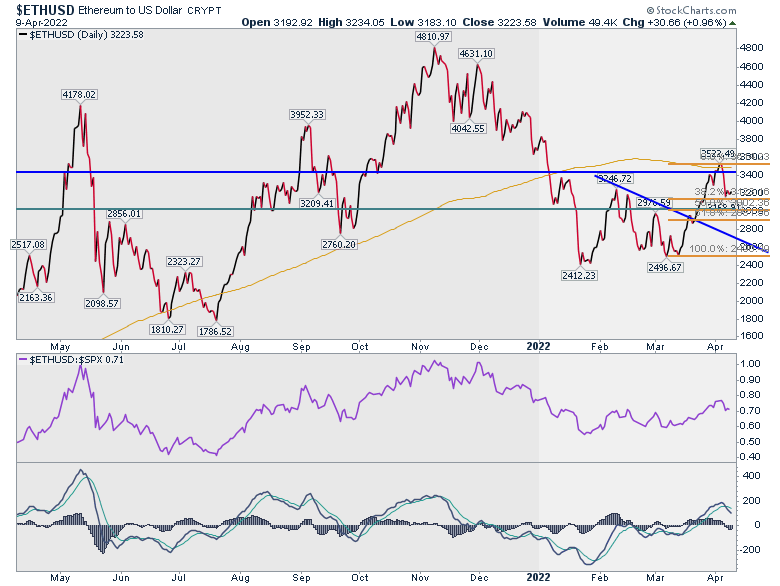Image resolution: width=780 pixels, height=586 pixels.
Task: Click the $ETHUSD:$SPX 0.71 ratio legend
Action: [x=71, y=360]
